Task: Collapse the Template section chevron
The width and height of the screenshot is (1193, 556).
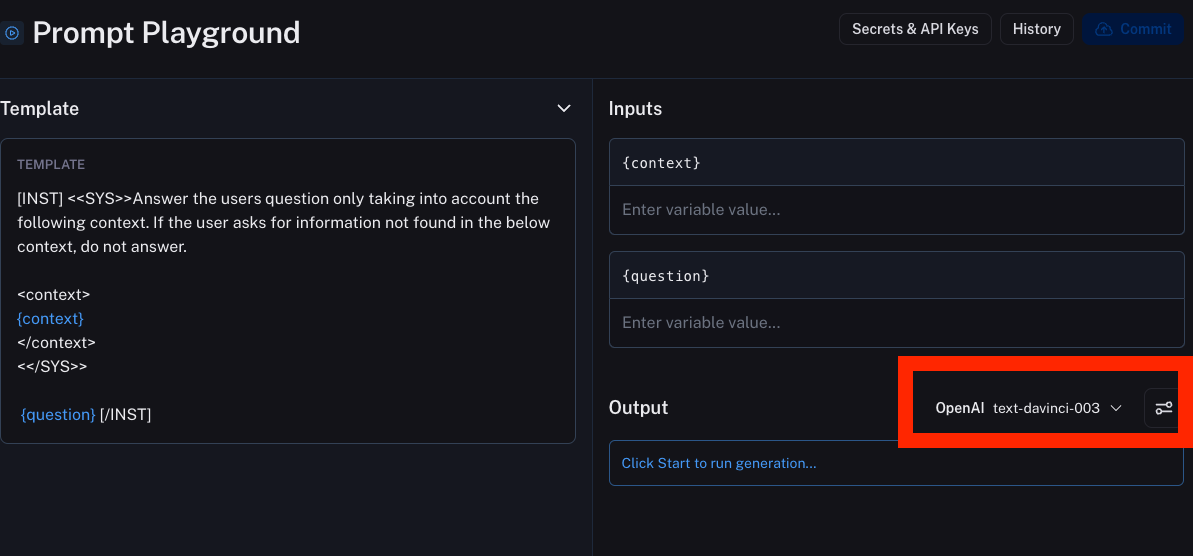Action: click(564, 108)
